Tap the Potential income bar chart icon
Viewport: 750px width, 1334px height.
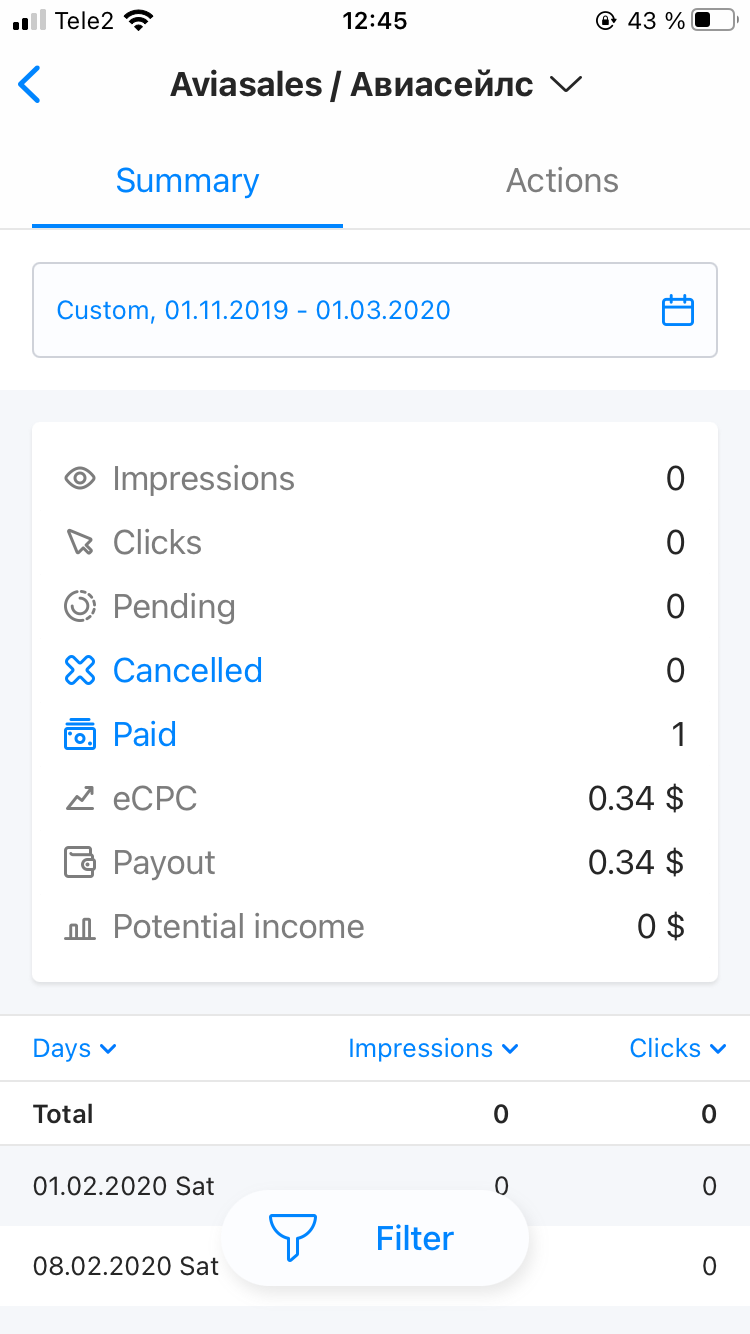[x=79, y=928]
